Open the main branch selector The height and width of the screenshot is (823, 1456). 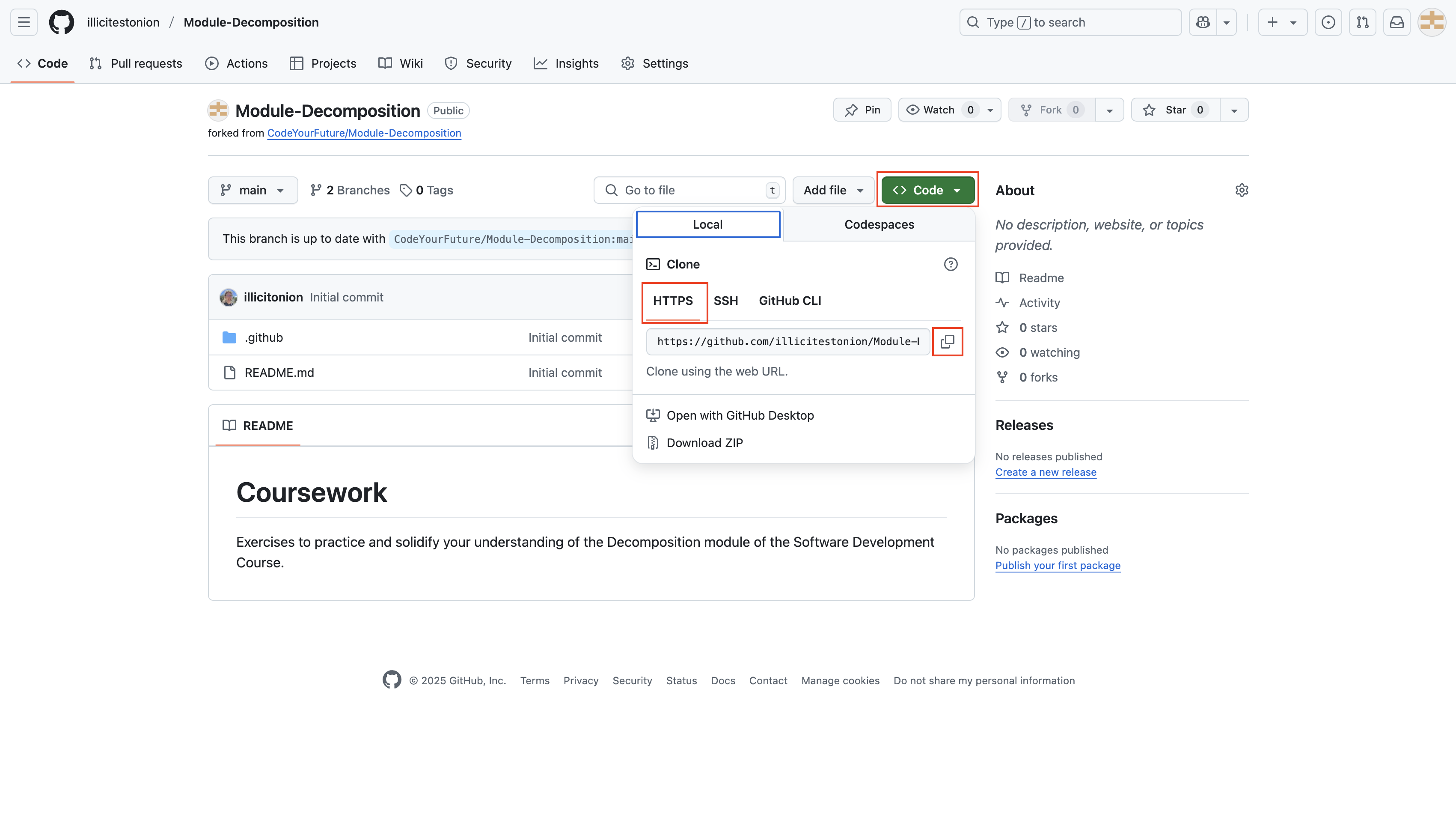coord(253,190)
